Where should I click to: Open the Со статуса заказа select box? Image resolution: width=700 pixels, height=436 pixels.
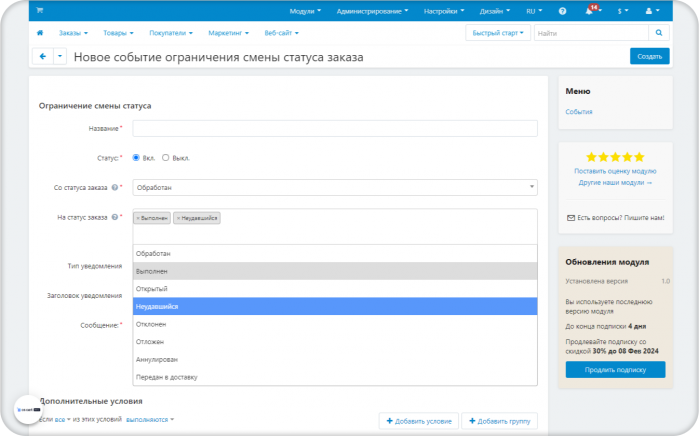335,187
